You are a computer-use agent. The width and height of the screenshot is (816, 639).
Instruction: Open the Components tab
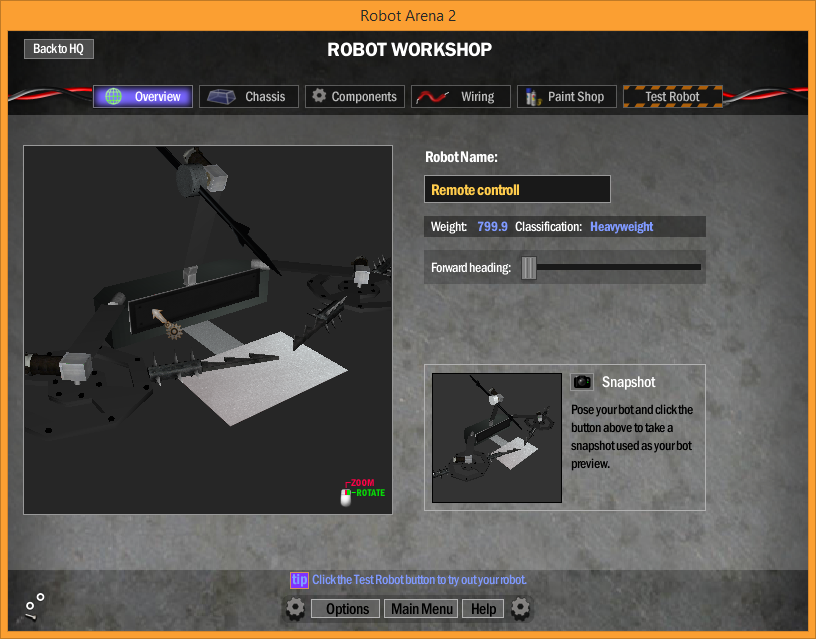354,97
